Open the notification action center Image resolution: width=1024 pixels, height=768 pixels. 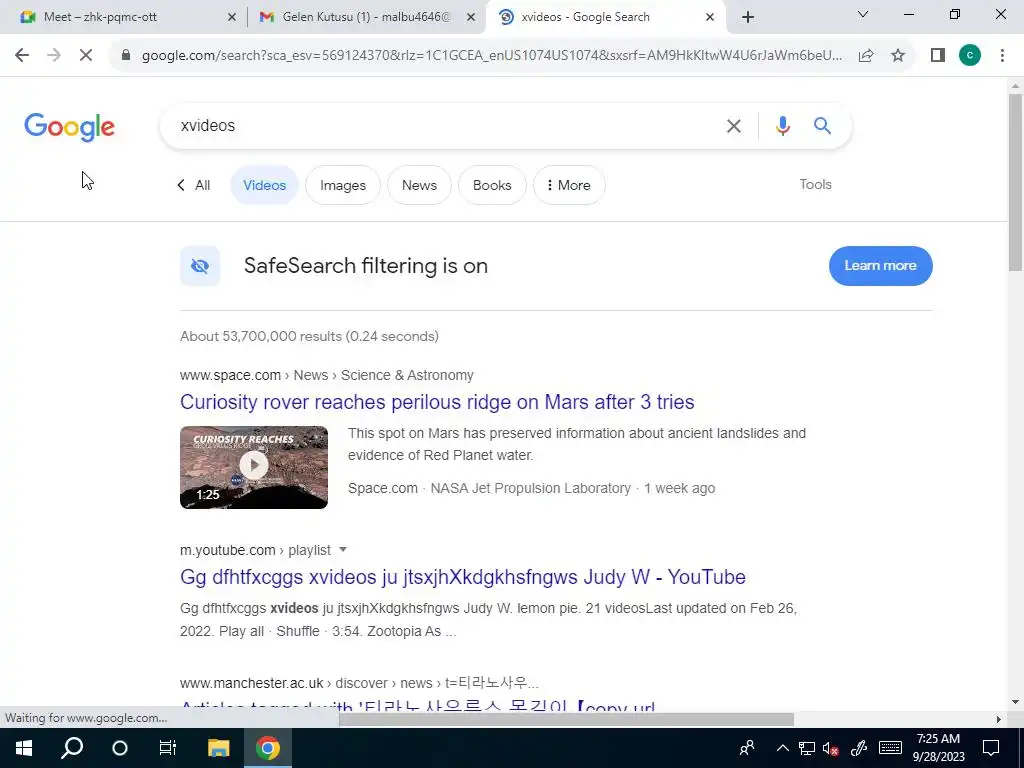991,748
